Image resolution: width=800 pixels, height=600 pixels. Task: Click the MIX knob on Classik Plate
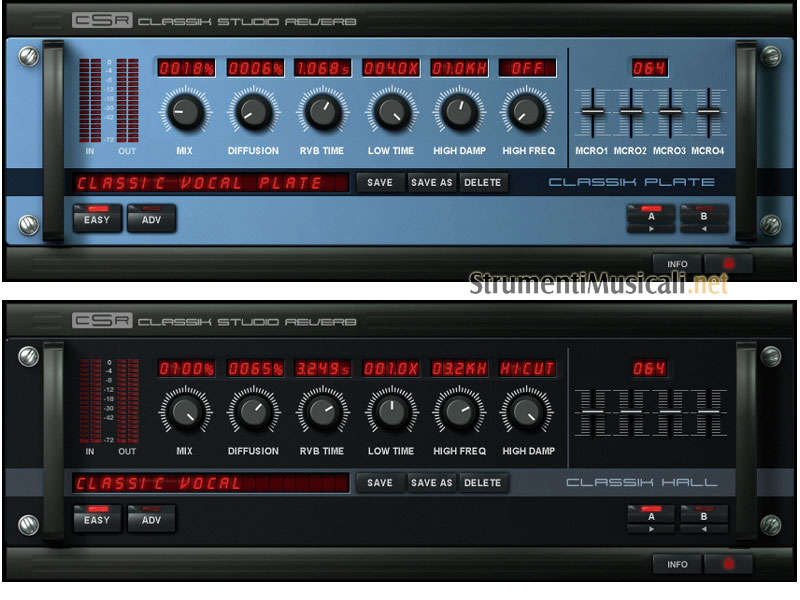pyautogui.click(x=184, y=112)
